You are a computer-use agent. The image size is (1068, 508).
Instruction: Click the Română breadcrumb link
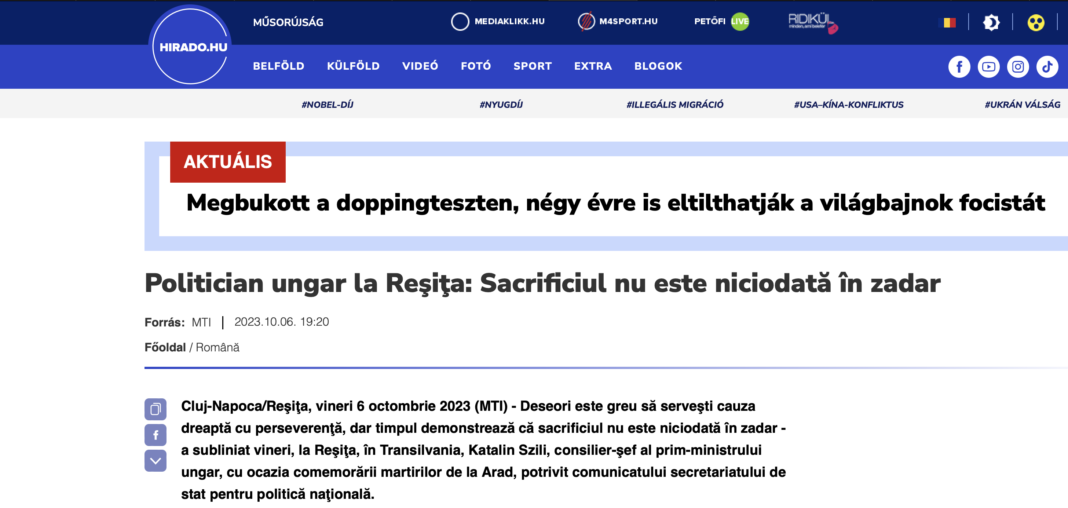[x=218, y=347]
